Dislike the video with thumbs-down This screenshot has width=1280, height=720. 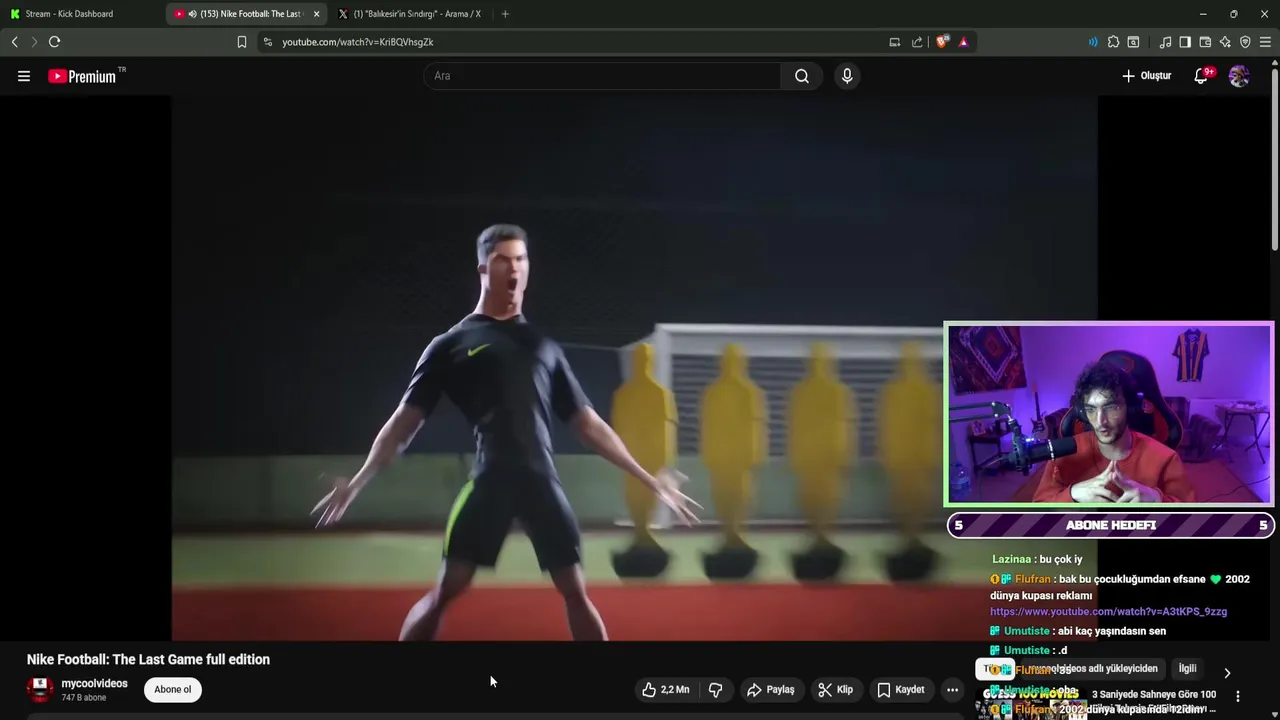point(716,690)
